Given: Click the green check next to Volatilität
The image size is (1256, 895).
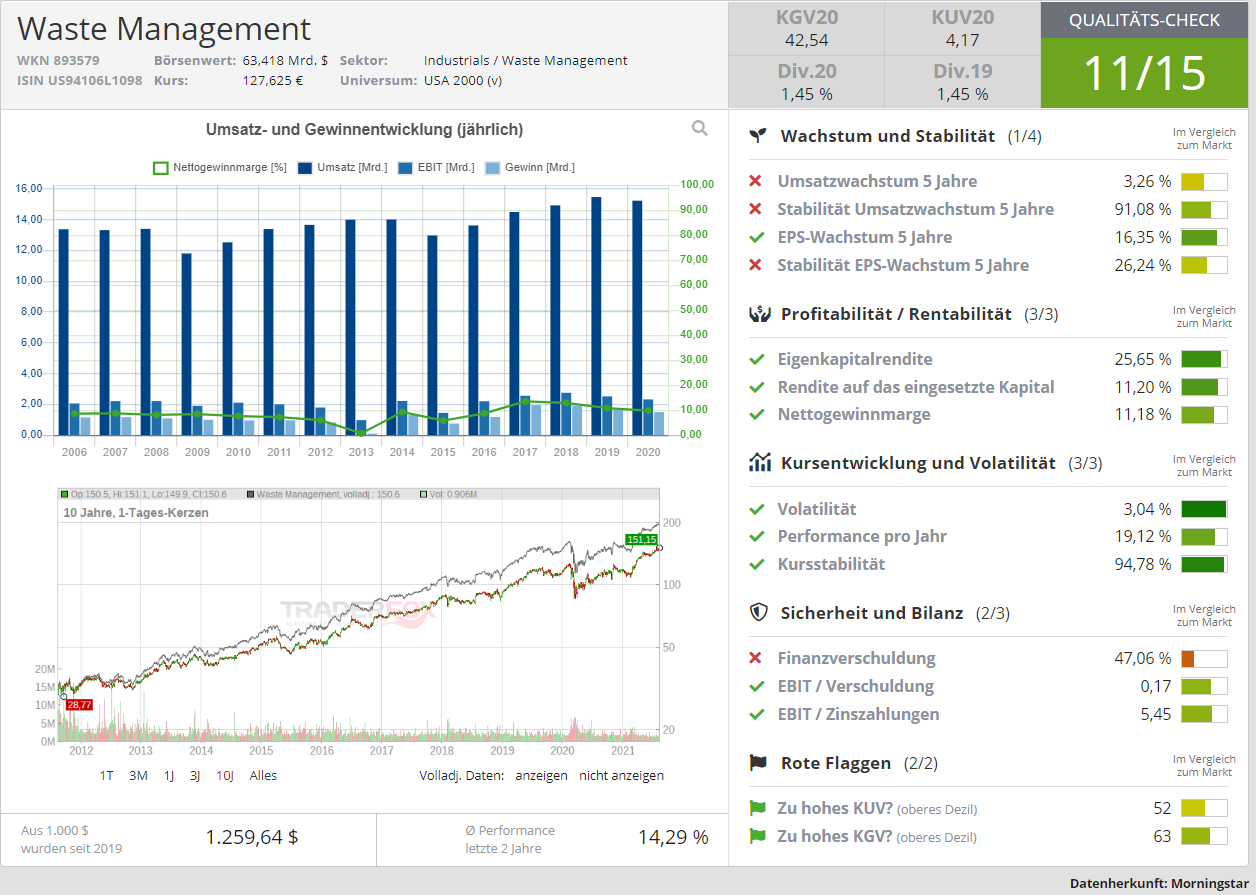Looking at the screenshot, I should [x=756, y=509].
